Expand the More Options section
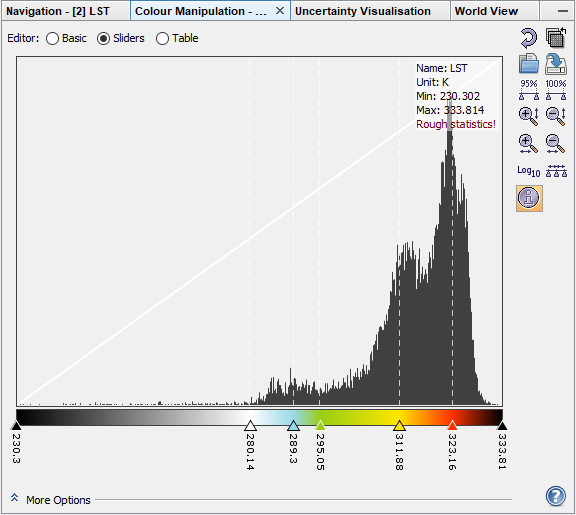This screenshot has height=515, width=576. (51, 500)
